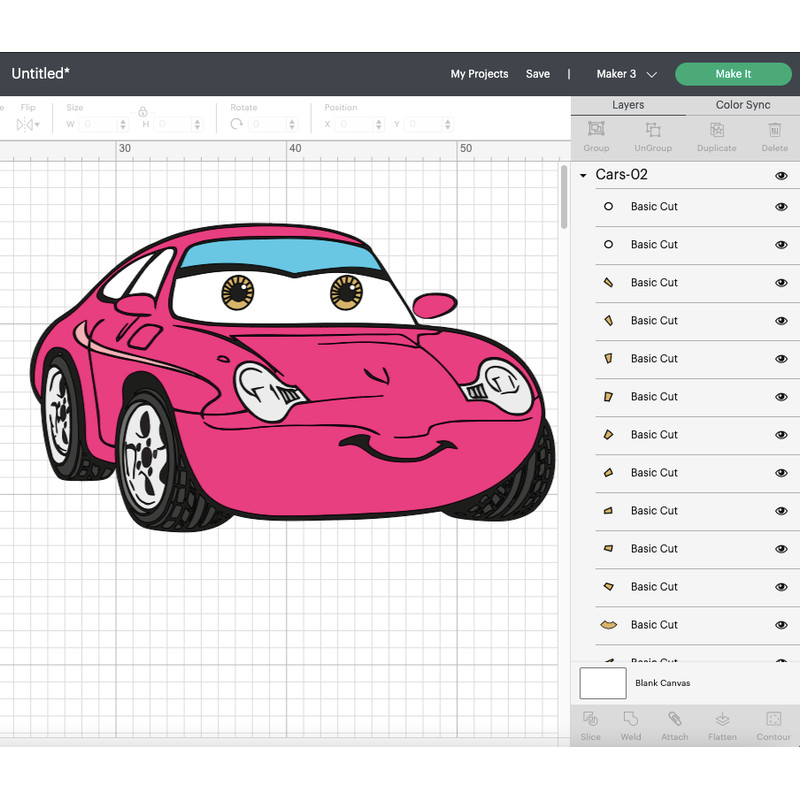The height and width of the screenshot is (800, 800).
Task: Click Save in the top bar
Action: pos(538,74)
